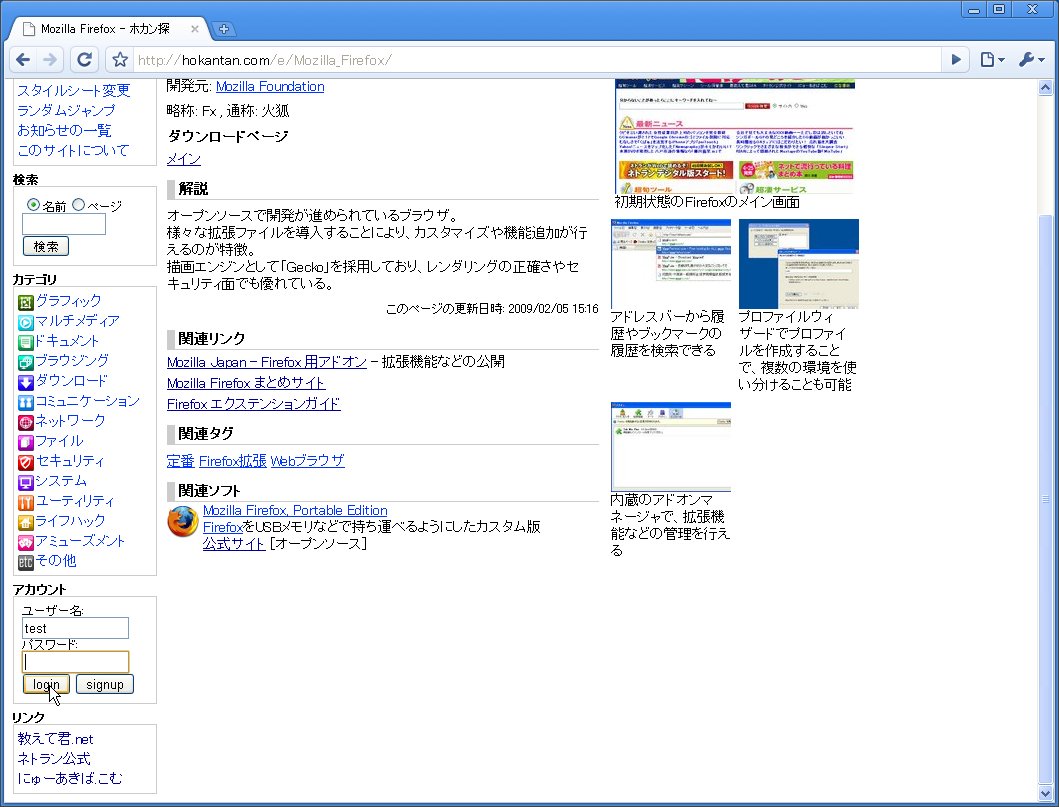
Task: Click the ファイル category icon
Action: (26, 442)
